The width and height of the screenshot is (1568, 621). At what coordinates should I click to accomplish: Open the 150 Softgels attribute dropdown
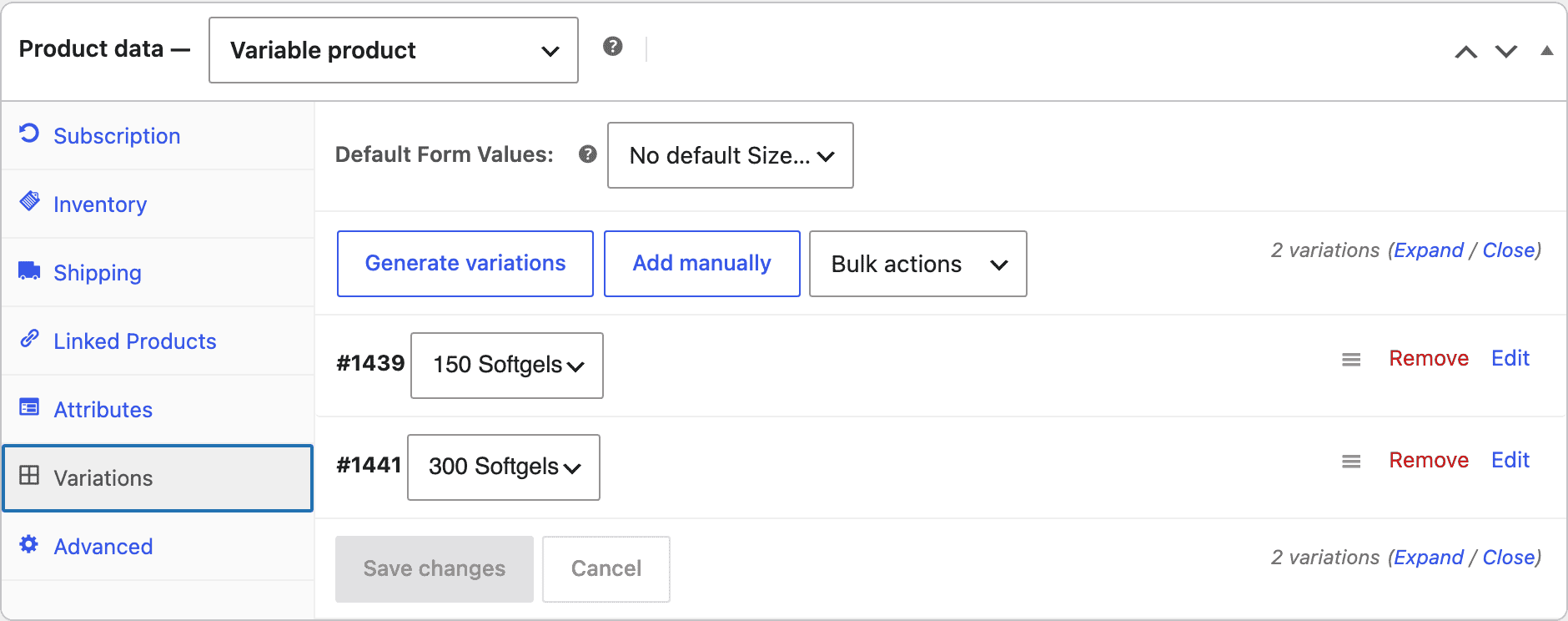[507, 366]
